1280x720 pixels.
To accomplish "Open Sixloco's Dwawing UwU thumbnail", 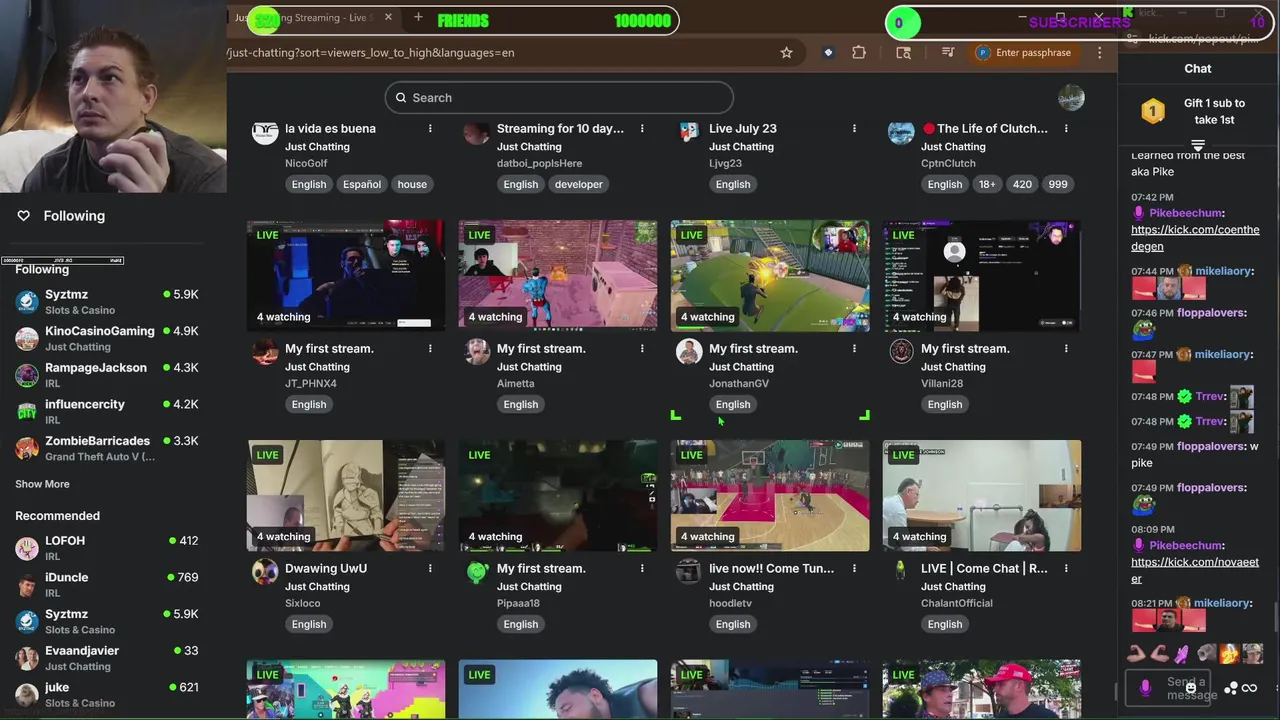I will click(x=346, y=495).
